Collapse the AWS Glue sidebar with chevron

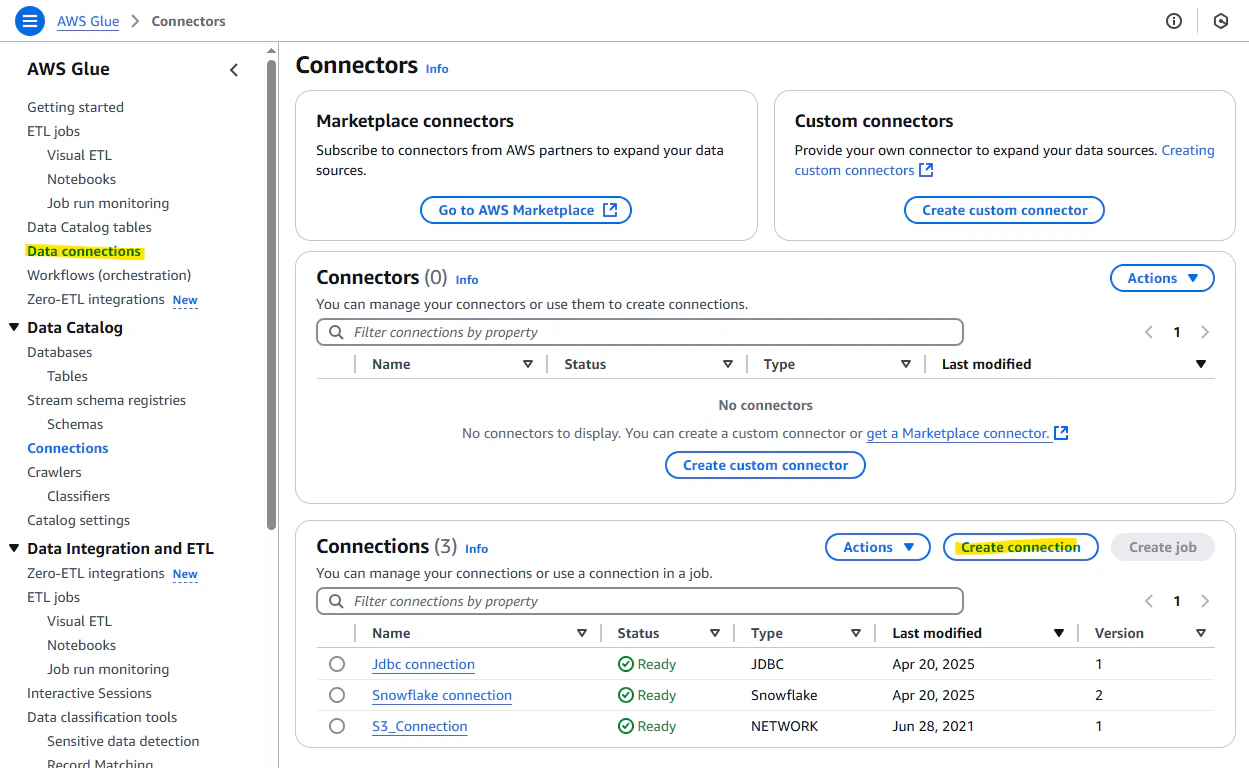234,70
